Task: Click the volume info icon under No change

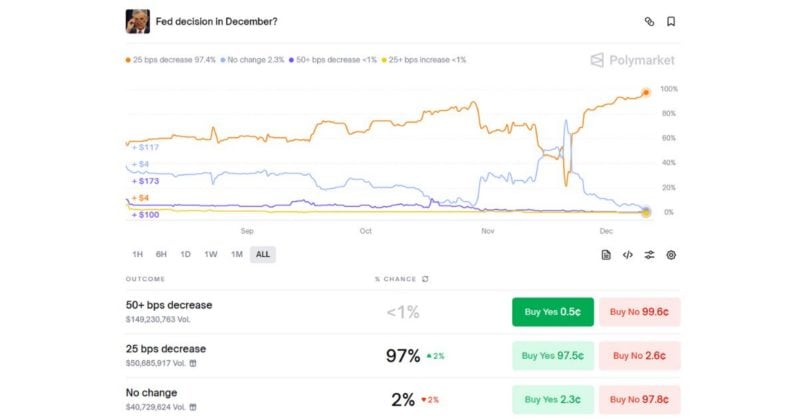Action: pyautogui.click(x=193, y=407)
